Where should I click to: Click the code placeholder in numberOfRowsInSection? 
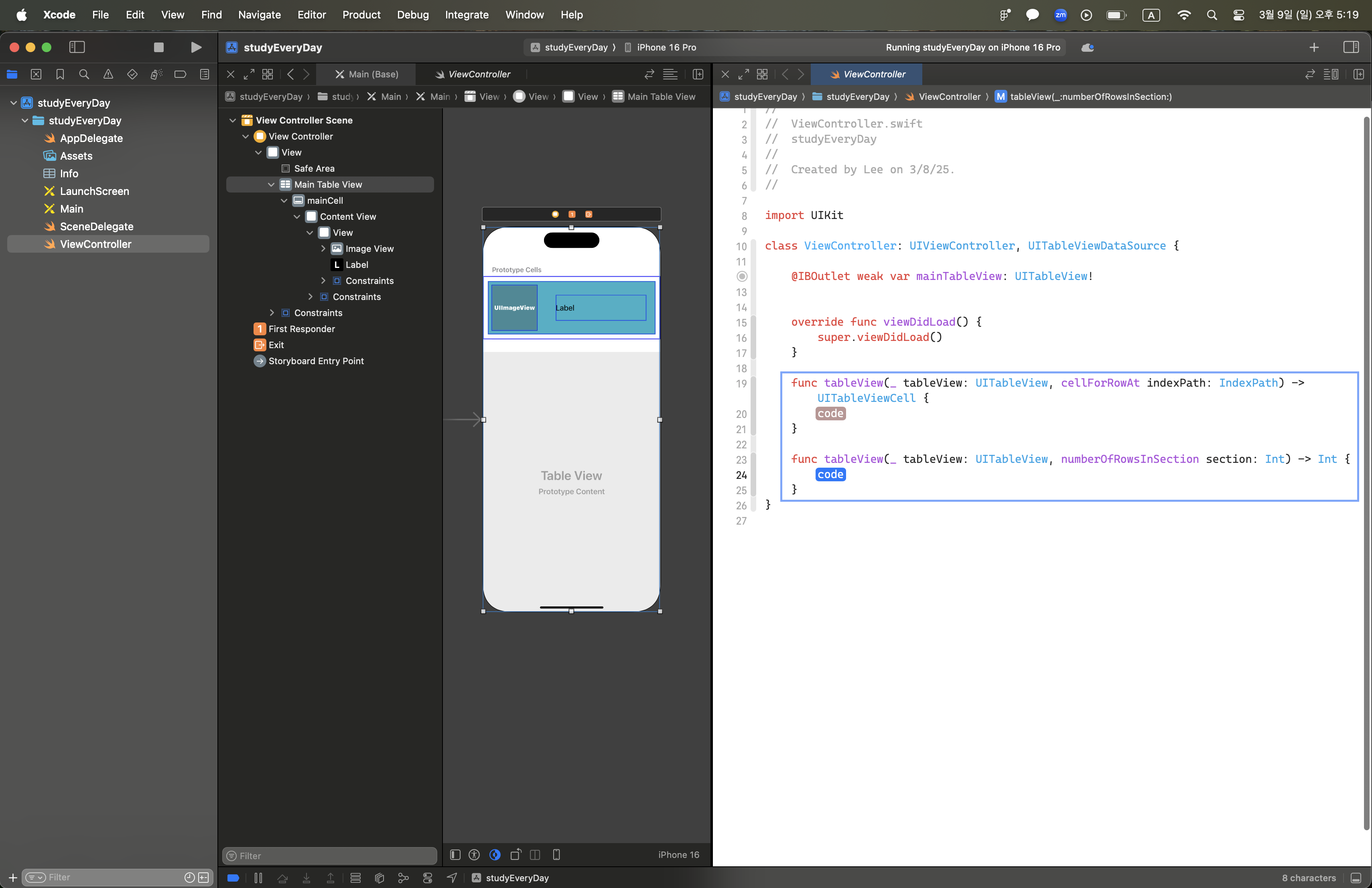point(830,475)
